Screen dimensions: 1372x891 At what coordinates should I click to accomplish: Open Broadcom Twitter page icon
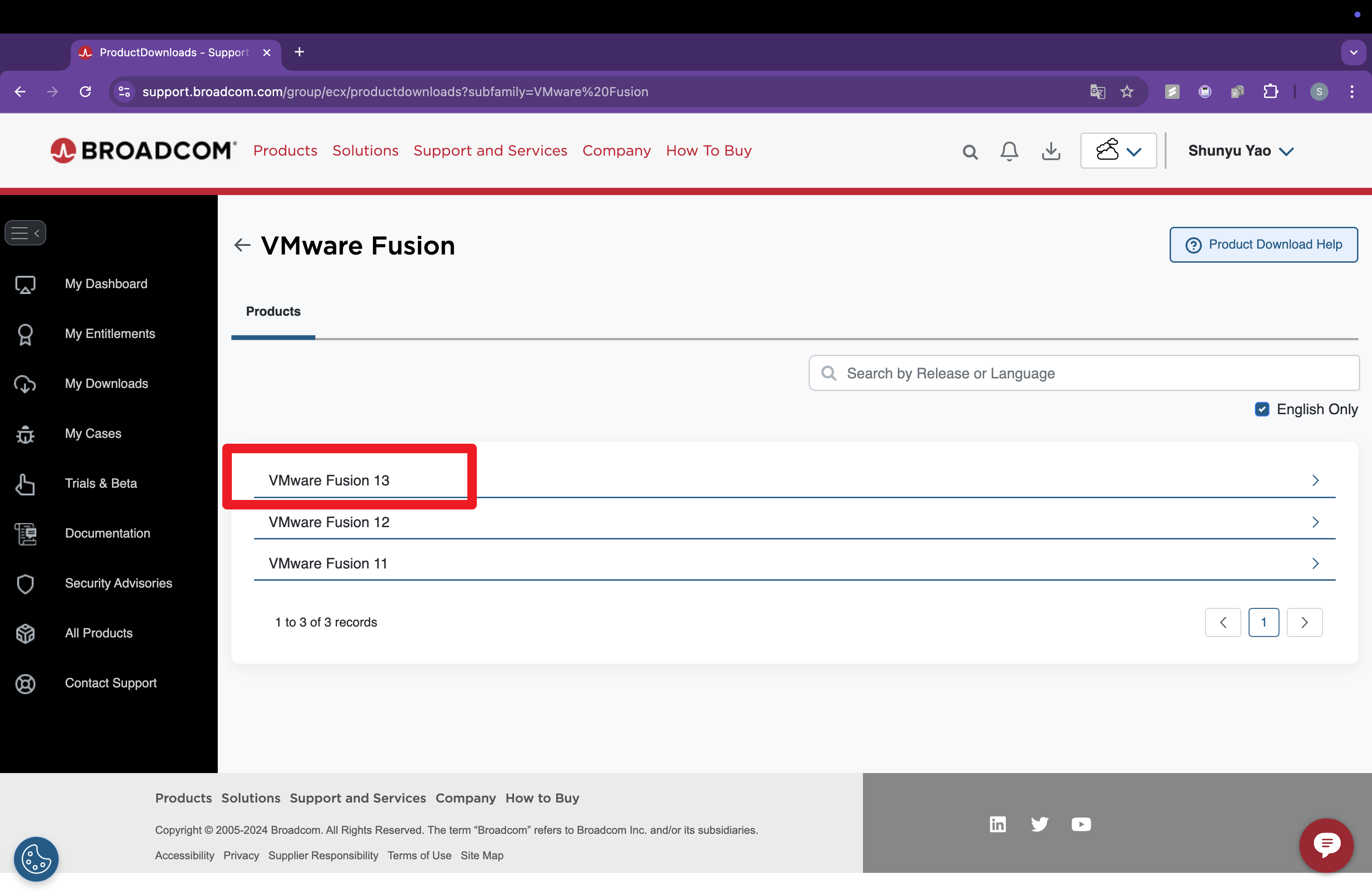[1039, 824]
